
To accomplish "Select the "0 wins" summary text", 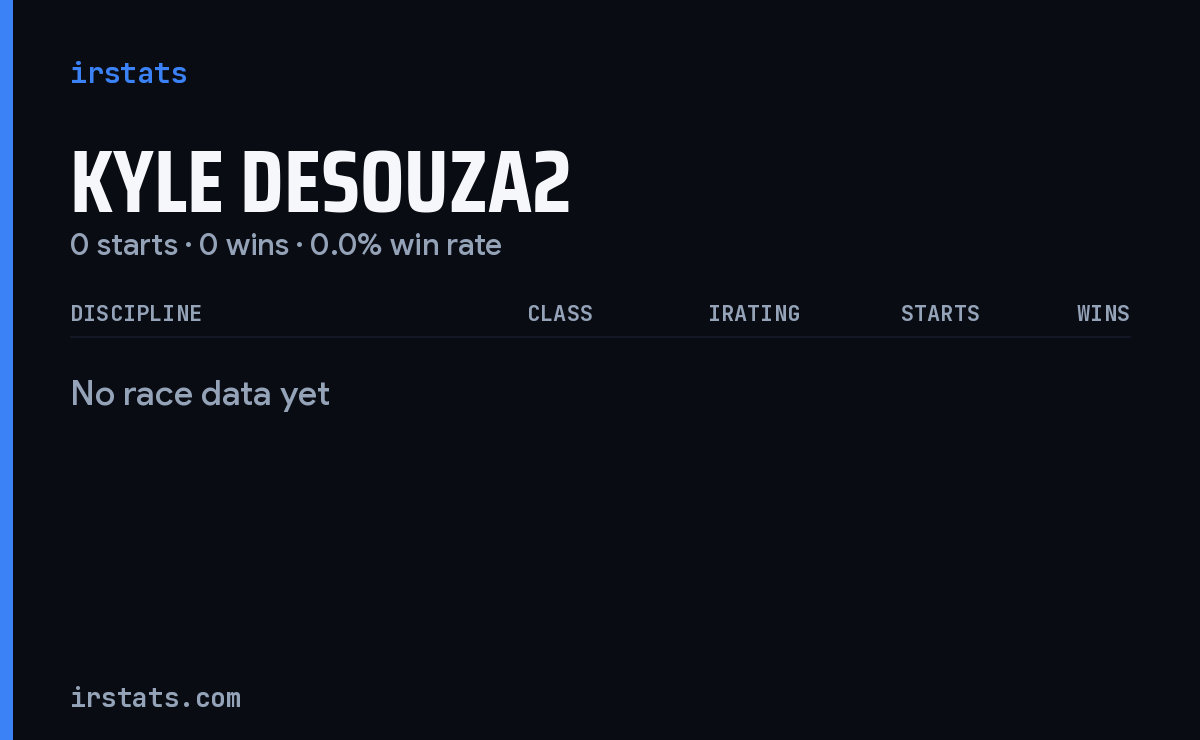I will pos(244,245).
